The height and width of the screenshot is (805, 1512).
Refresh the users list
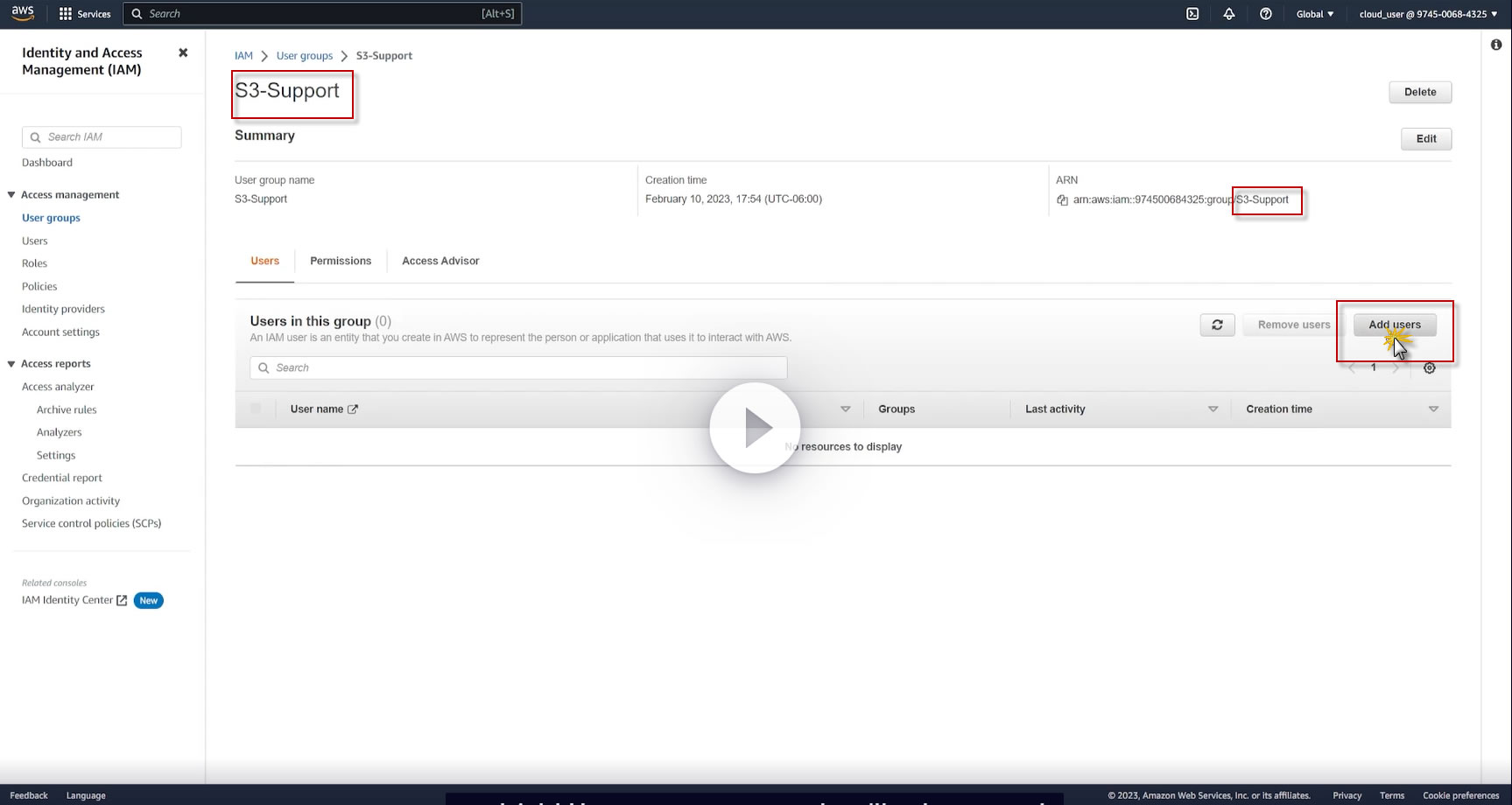tap(1217, 325)
